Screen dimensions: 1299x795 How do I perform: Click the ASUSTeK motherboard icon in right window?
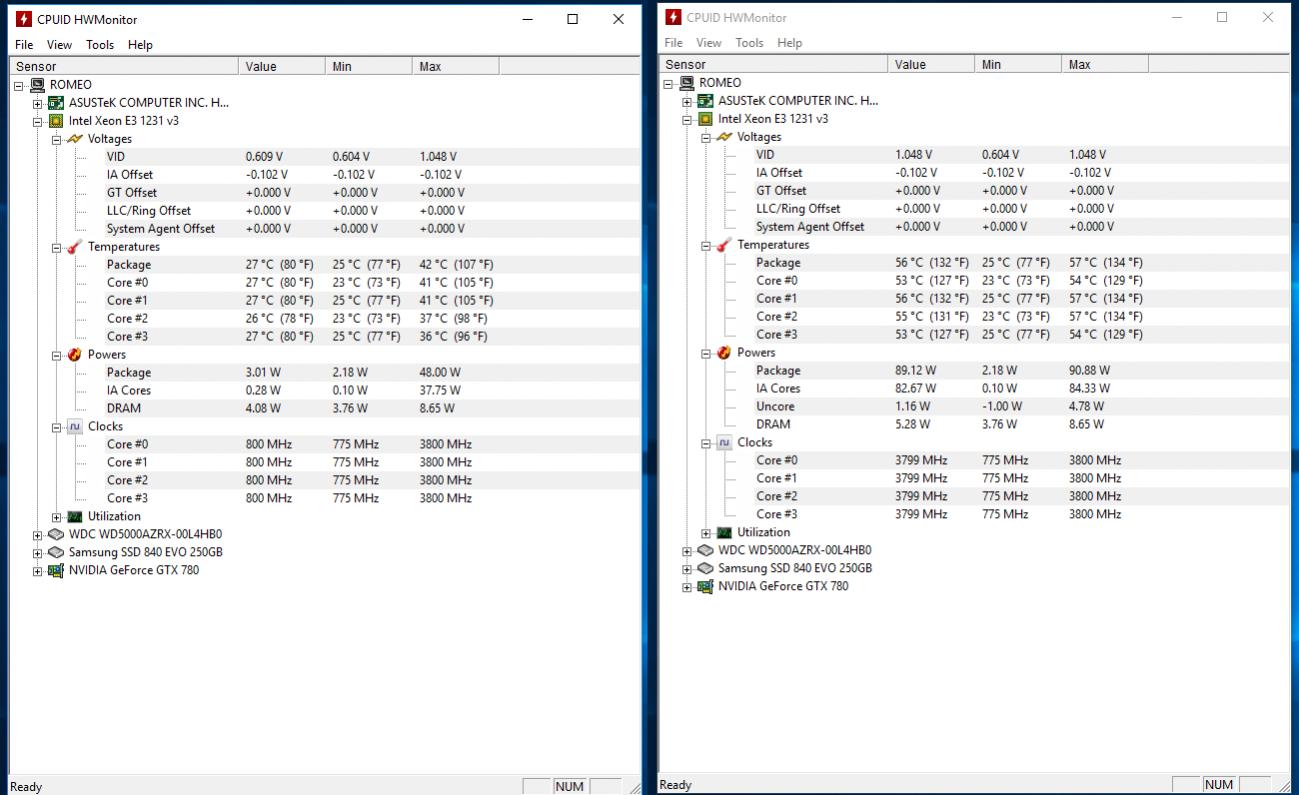[x=706, y=101]
